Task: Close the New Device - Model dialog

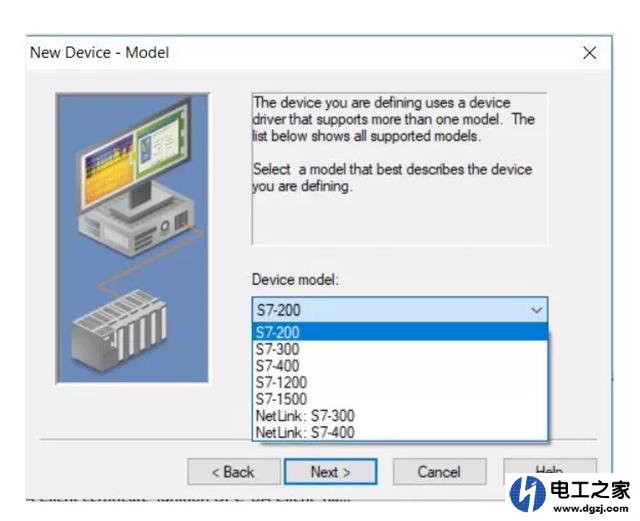Action: [589, 53]
